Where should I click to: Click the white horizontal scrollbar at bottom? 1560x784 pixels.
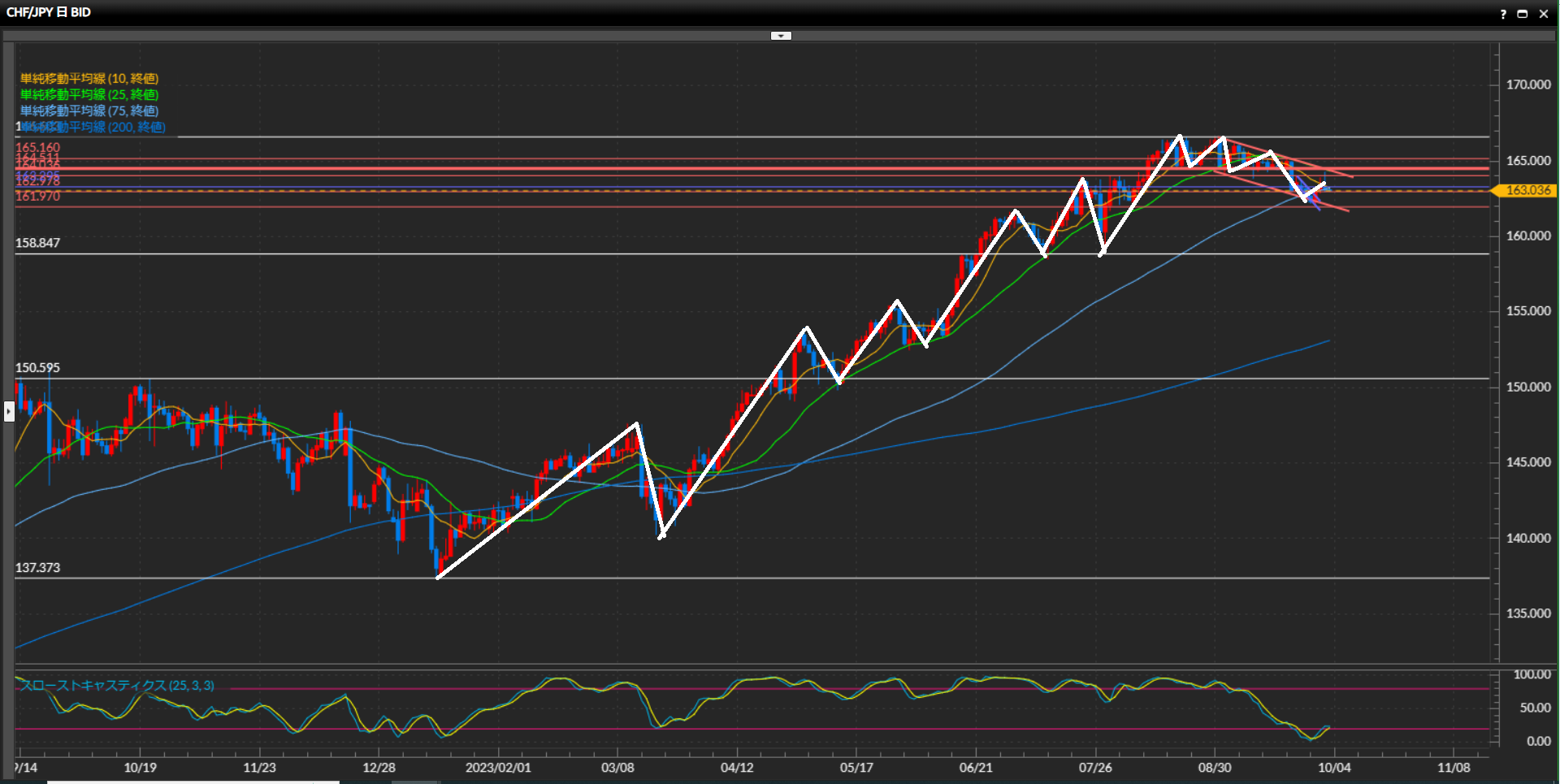[x=193, y=782]
